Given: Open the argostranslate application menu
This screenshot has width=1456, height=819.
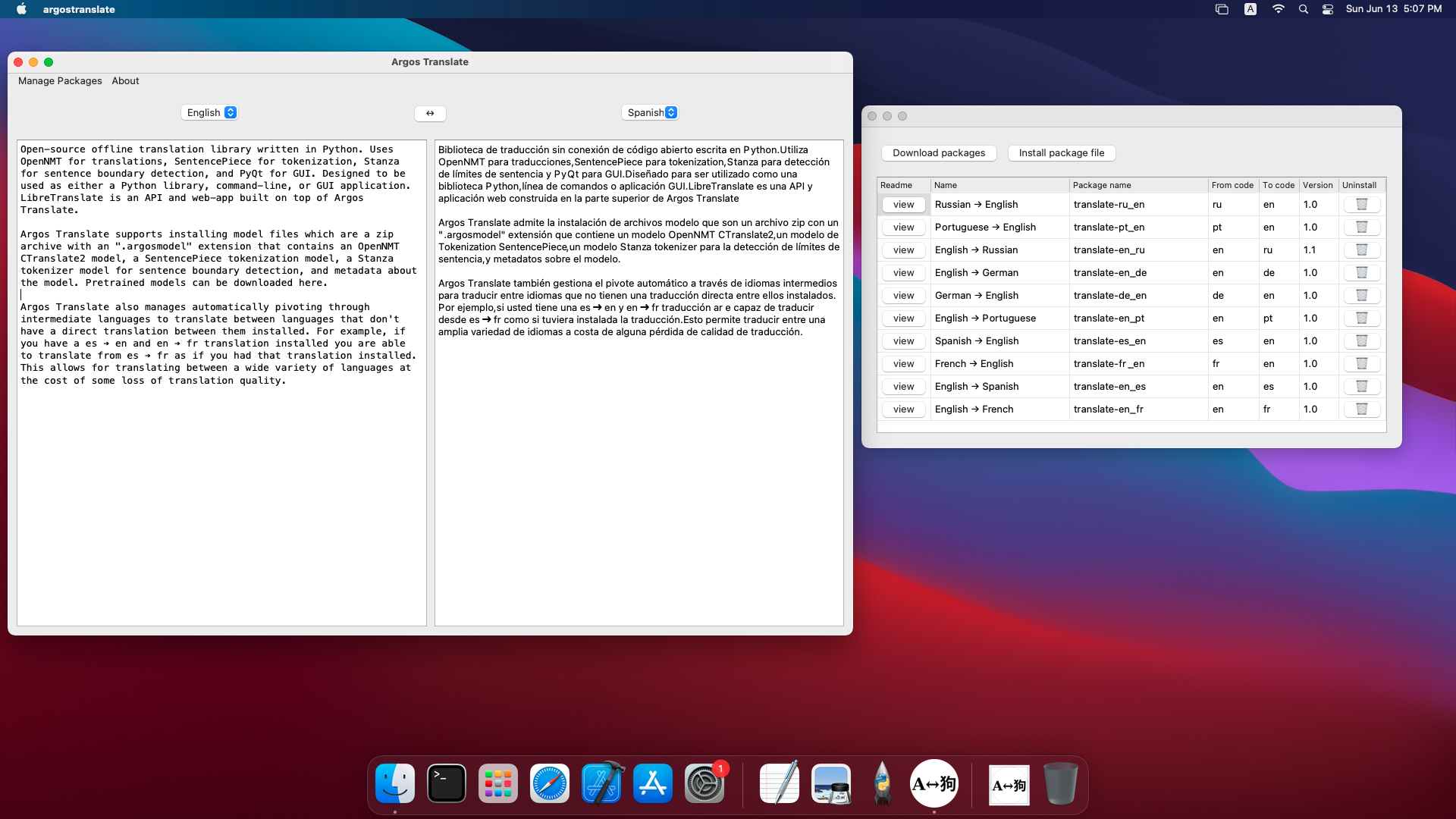Looking at the screenshot, I should (79, 9).
